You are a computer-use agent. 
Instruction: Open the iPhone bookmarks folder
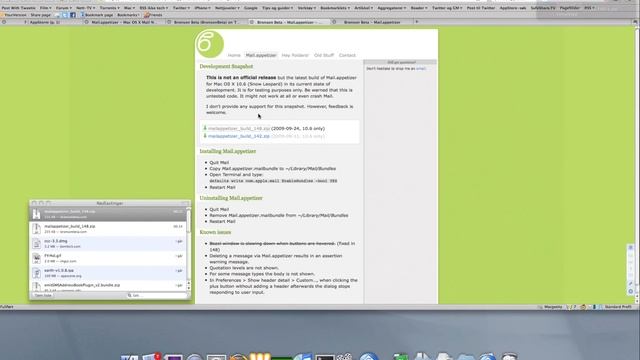(x=202, y=8)
